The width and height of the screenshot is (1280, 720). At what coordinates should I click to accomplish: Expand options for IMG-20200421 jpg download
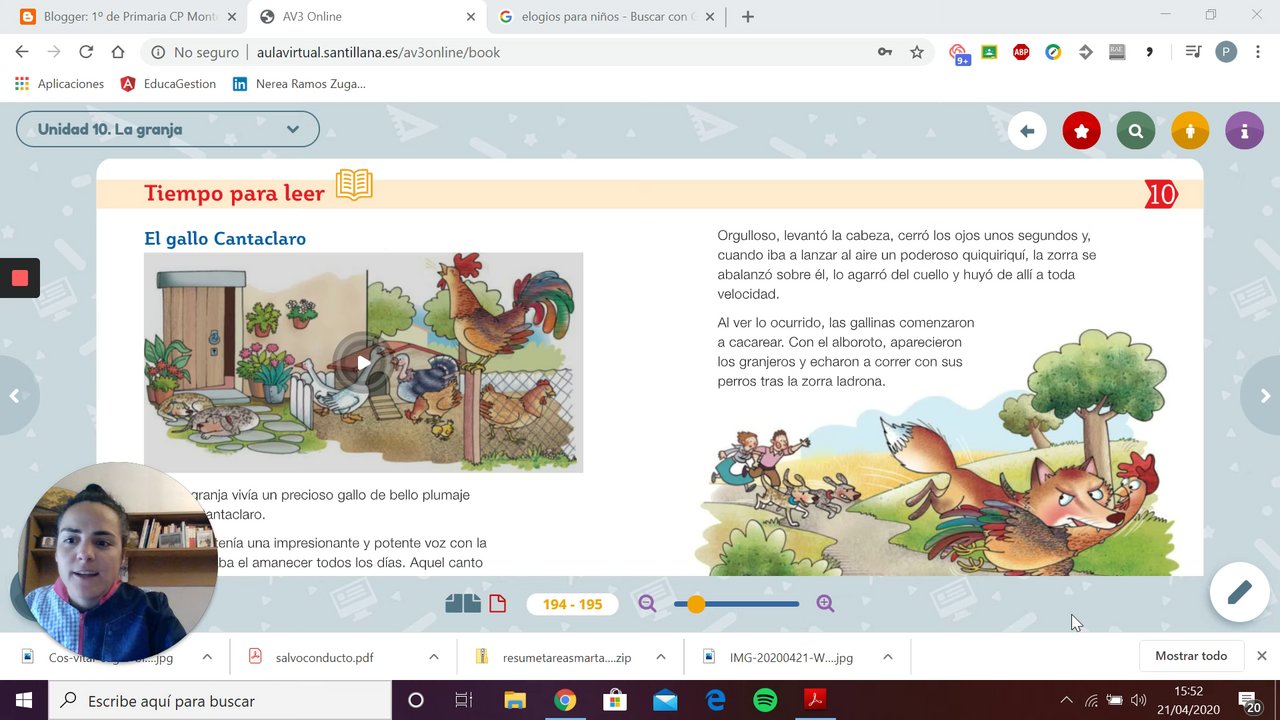[888, 657]
